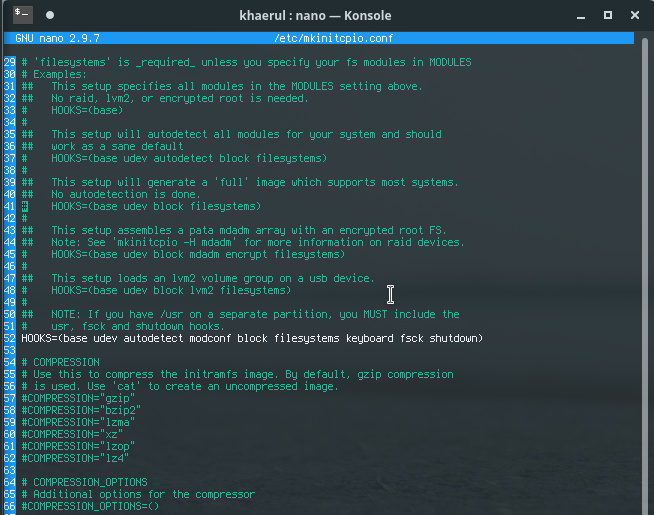
Task: Click line number 53 in the gutter
Action: pyautogui.click(x=10, y=350)
